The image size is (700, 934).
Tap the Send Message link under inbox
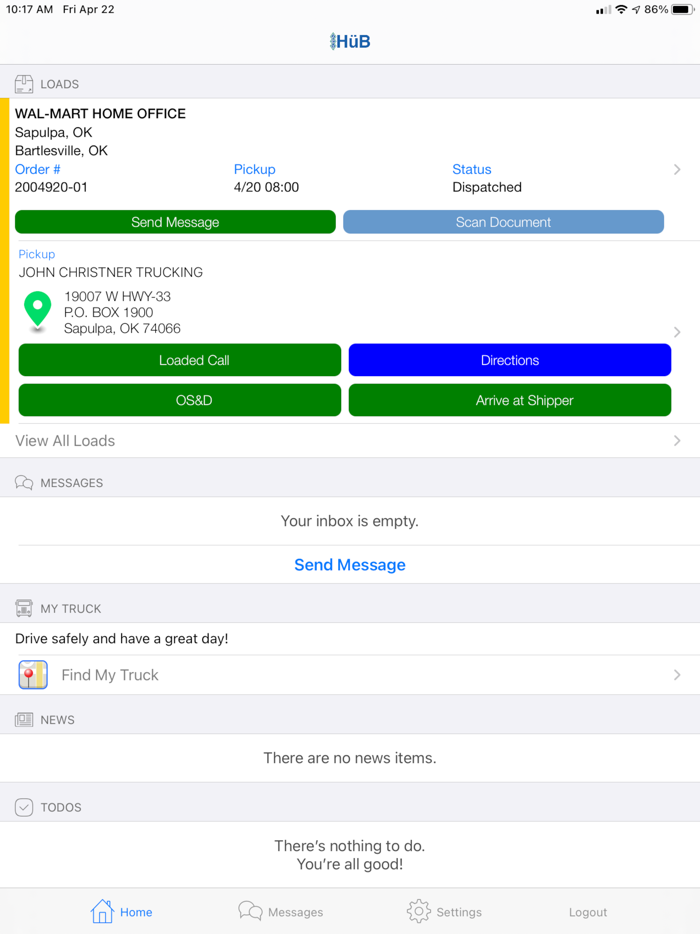pyautogui.click(x=350, y=565)
